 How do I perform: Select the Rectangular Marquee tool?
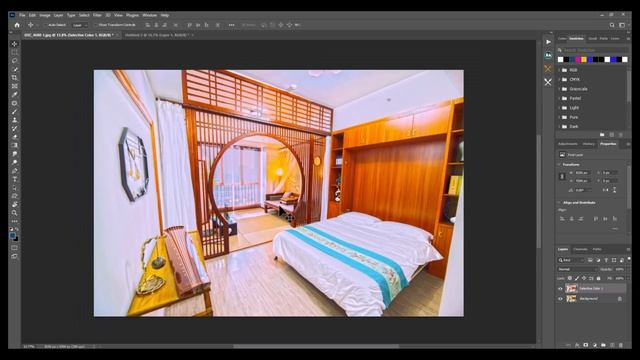[x=15, y=52]
